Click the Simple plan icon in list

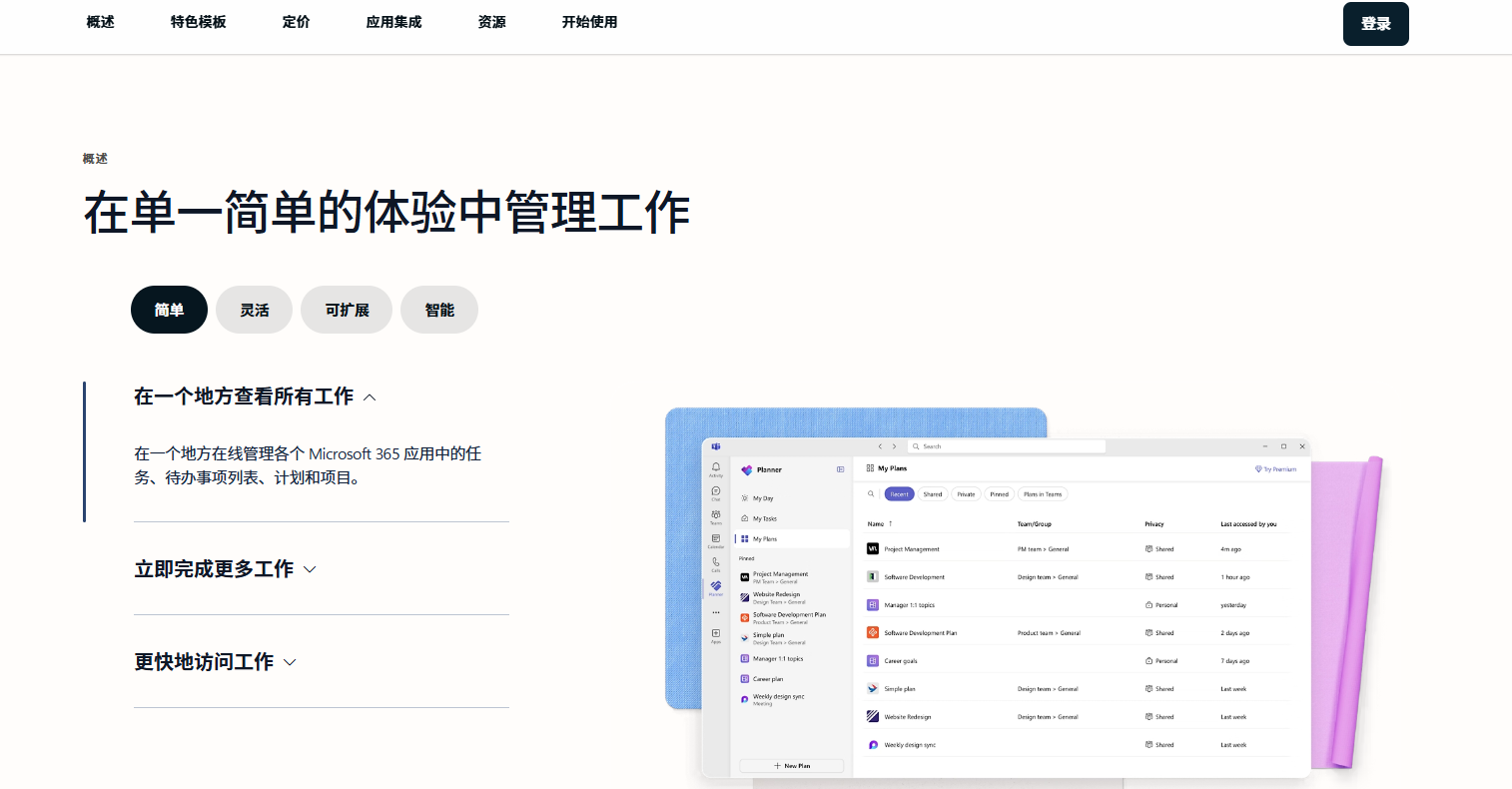pos(873,689)
